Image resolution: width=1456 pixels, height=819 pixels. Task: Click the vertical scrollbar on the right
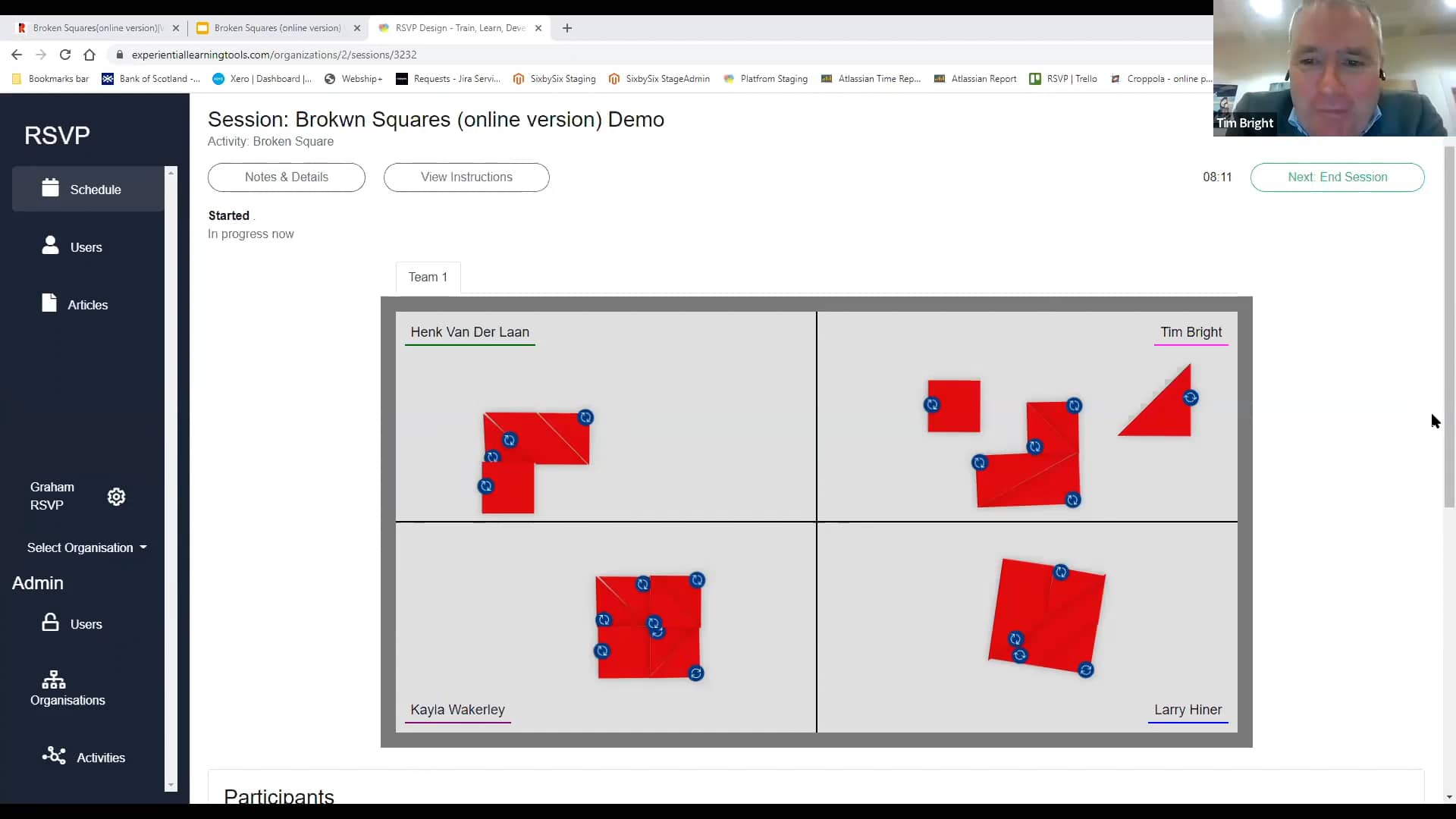1448,326
